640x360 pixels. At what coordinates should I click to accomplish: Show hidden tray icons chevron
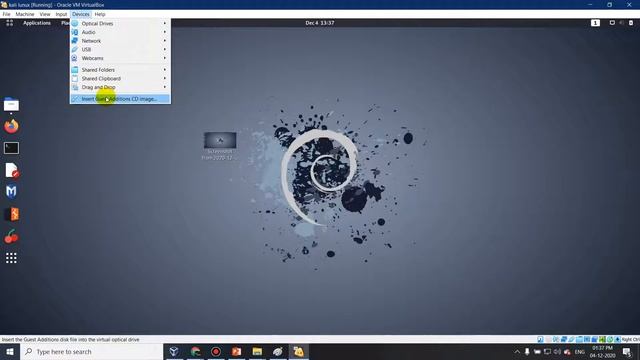coord(517,352)
